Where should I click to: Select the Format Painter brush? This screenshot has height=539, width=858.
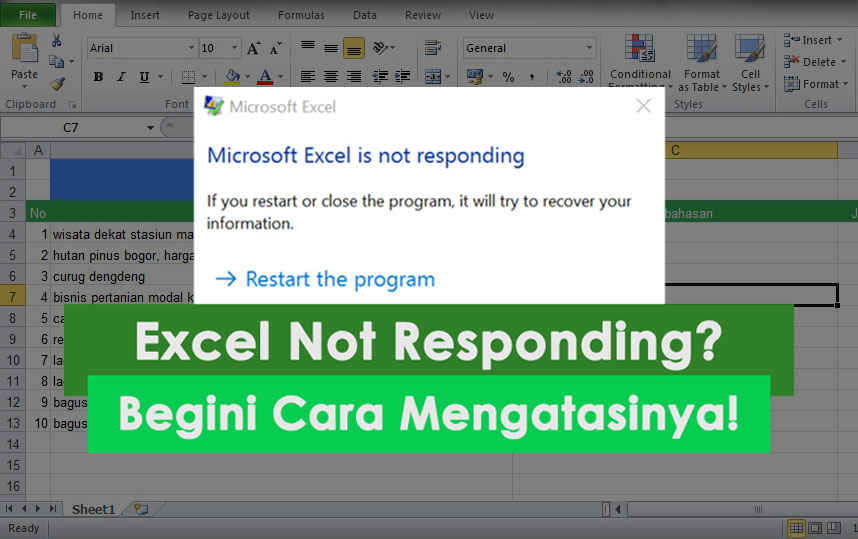[x=57, y=83]
